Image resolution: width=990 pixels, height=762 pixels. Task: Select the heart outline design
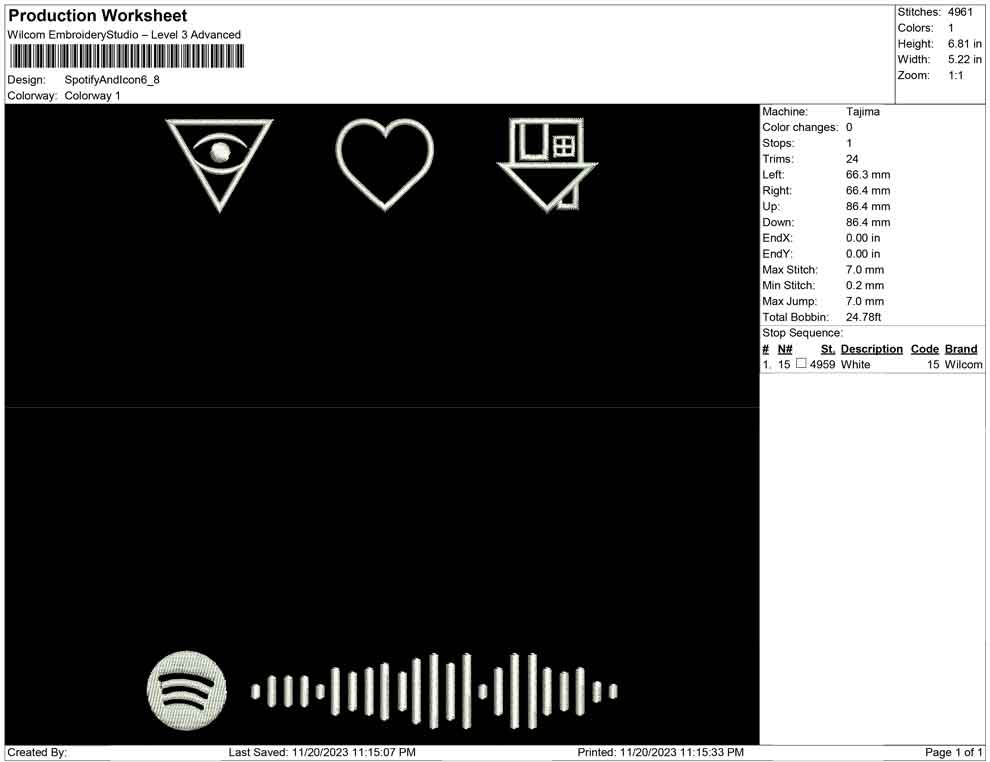pyautogui.click(x=385, y=165)
